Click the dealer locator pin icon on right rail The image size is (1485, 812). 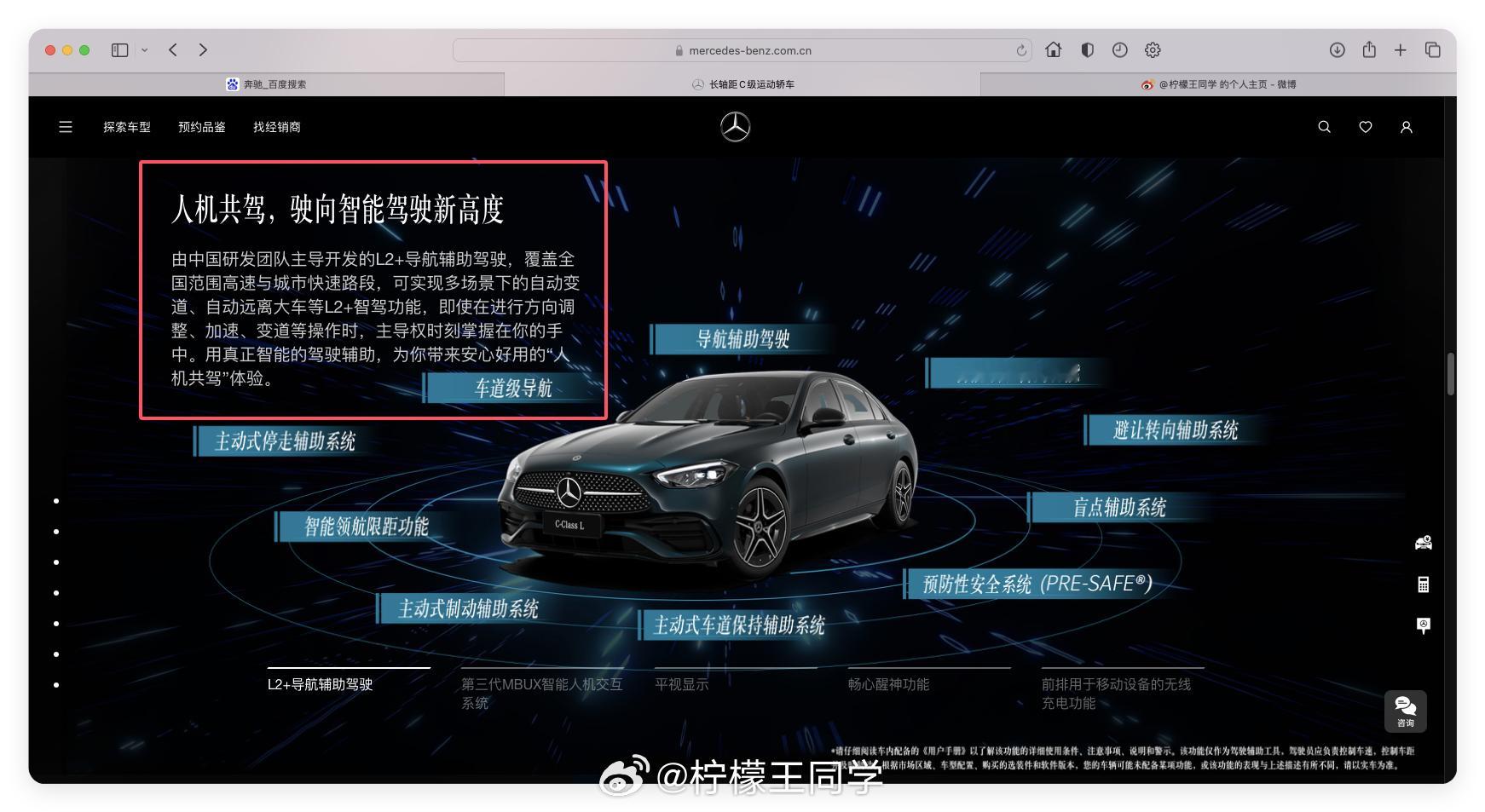pos(1424,625)
